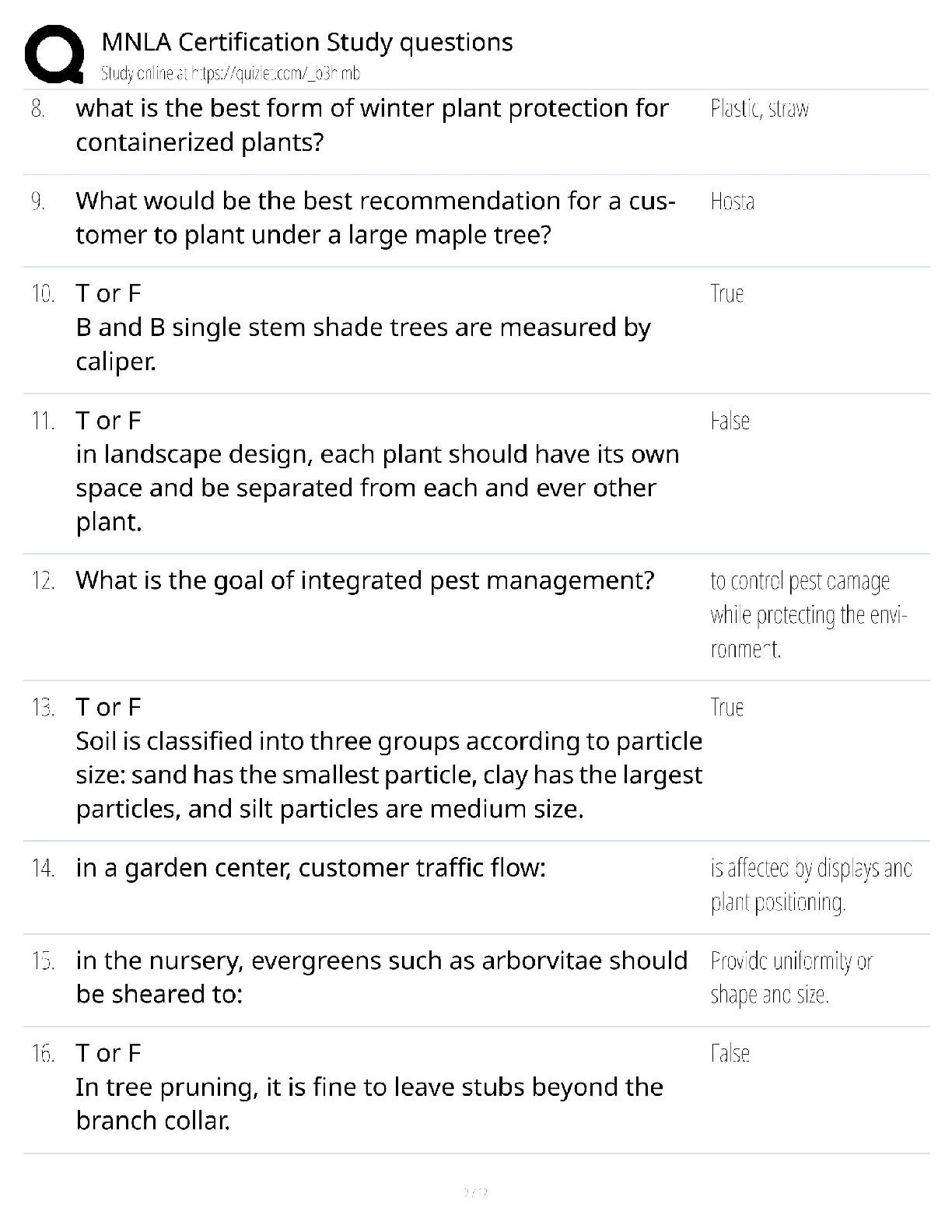Open the quizlet.com study online link

(231, 74)
